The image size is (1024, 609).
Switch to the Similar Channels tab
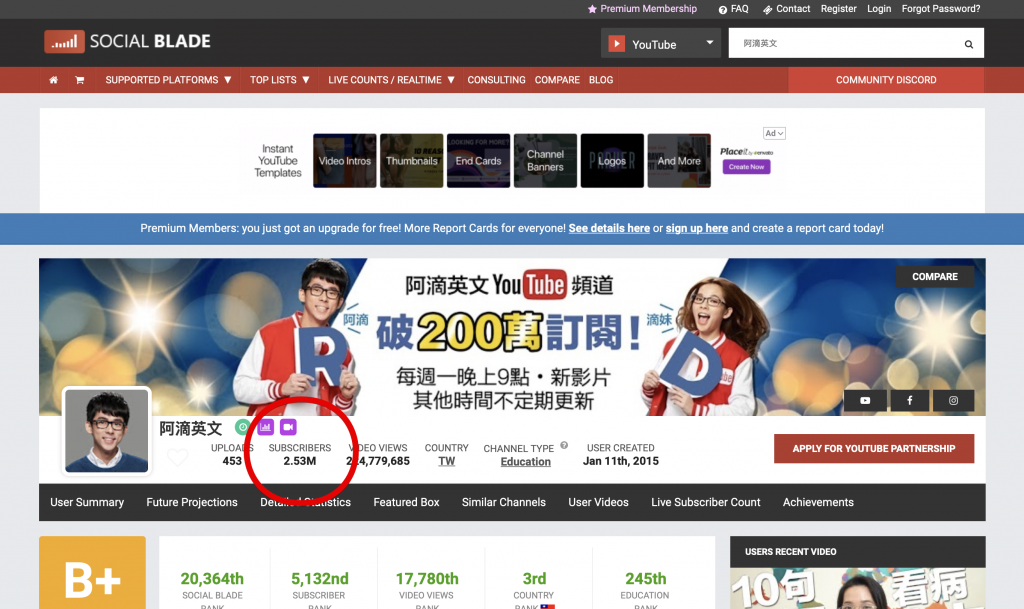coord(504,502)
